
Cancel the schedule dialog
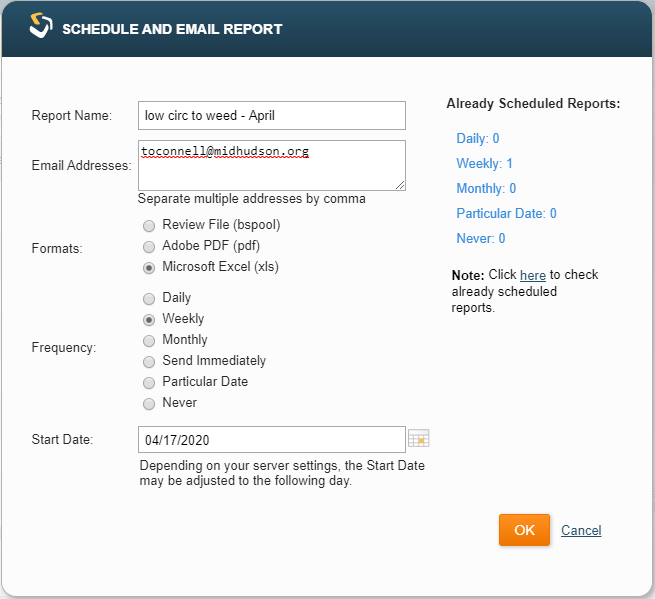coord(581,530)
